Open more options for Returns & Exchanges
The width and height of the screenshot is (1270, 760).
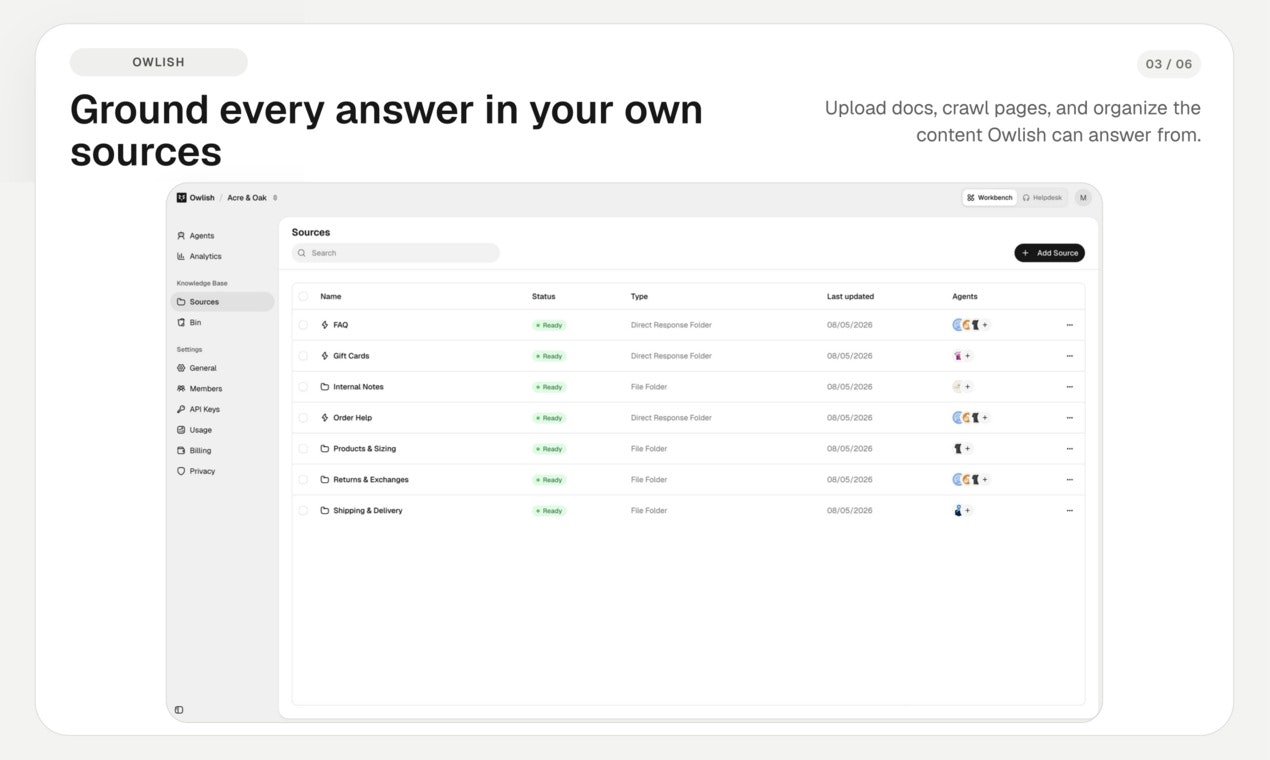tap(1069, 480)
